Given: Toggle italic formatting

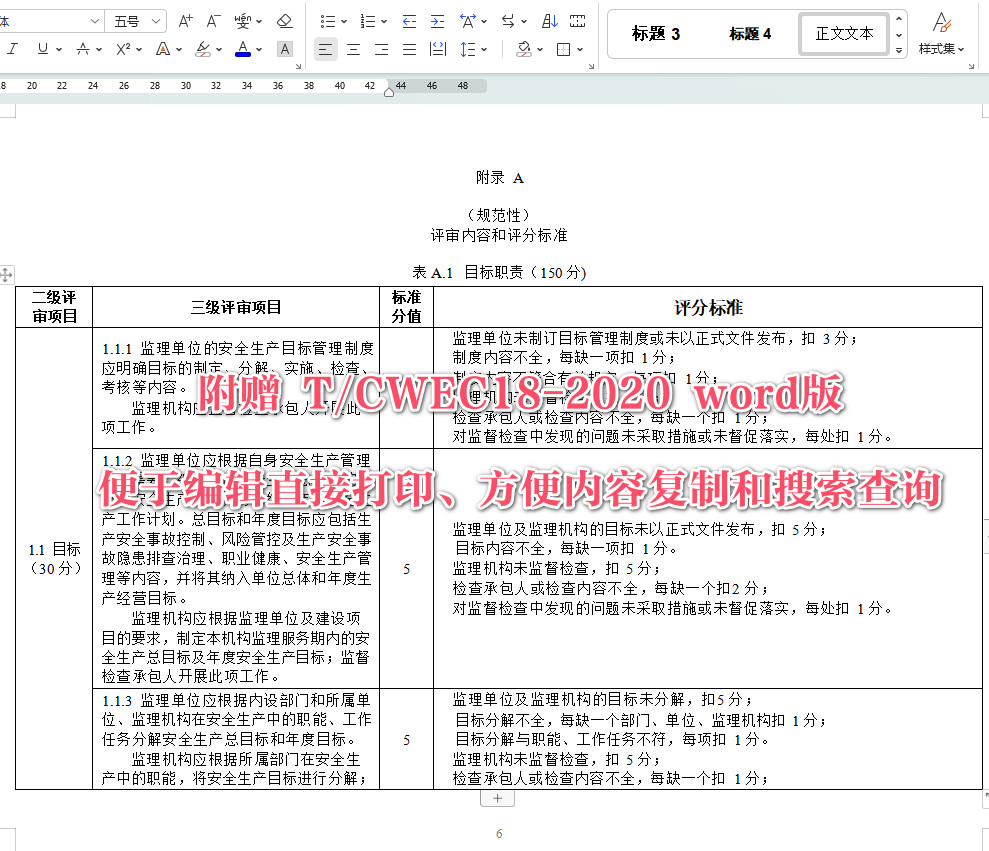Looking at the screenshot, I should coord(11,48).
